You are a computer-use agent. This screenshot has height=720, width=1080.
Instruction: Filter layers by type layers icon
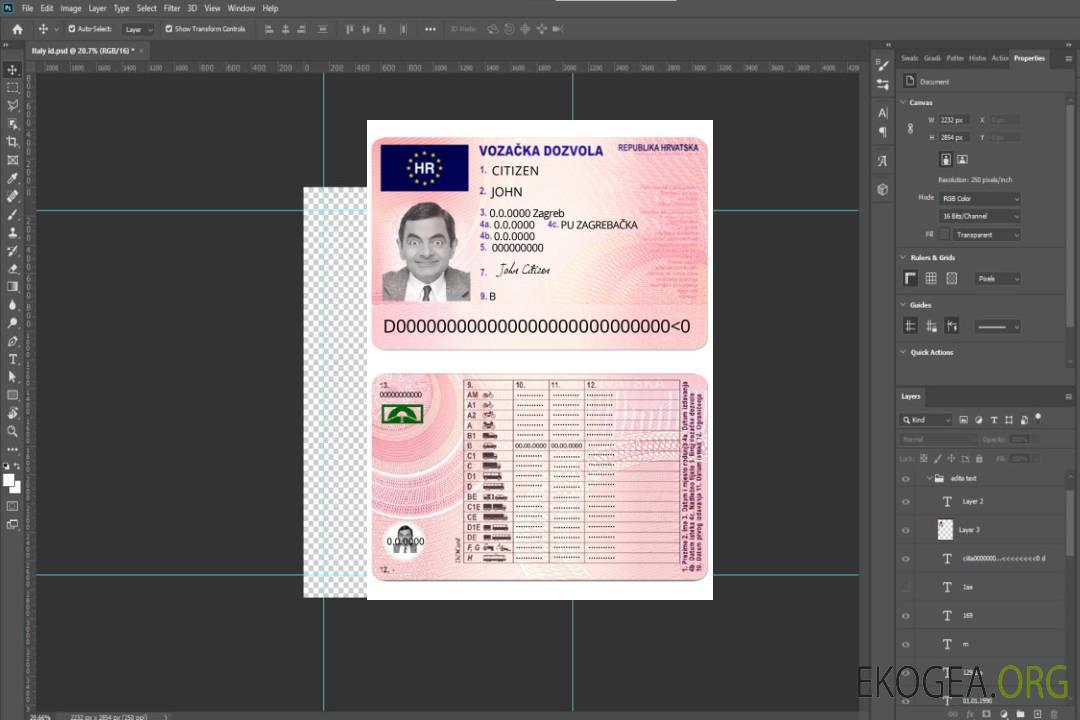click(994, 420)
